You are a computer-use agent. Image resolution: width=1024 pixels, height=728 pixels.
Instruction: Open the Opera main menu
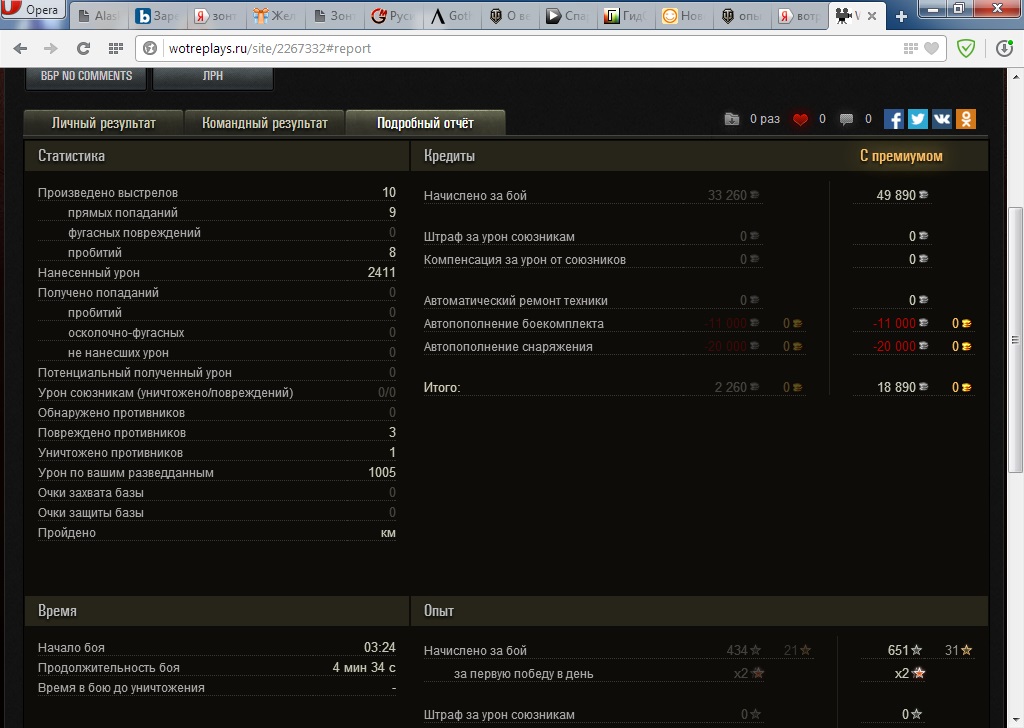[34, 12]
